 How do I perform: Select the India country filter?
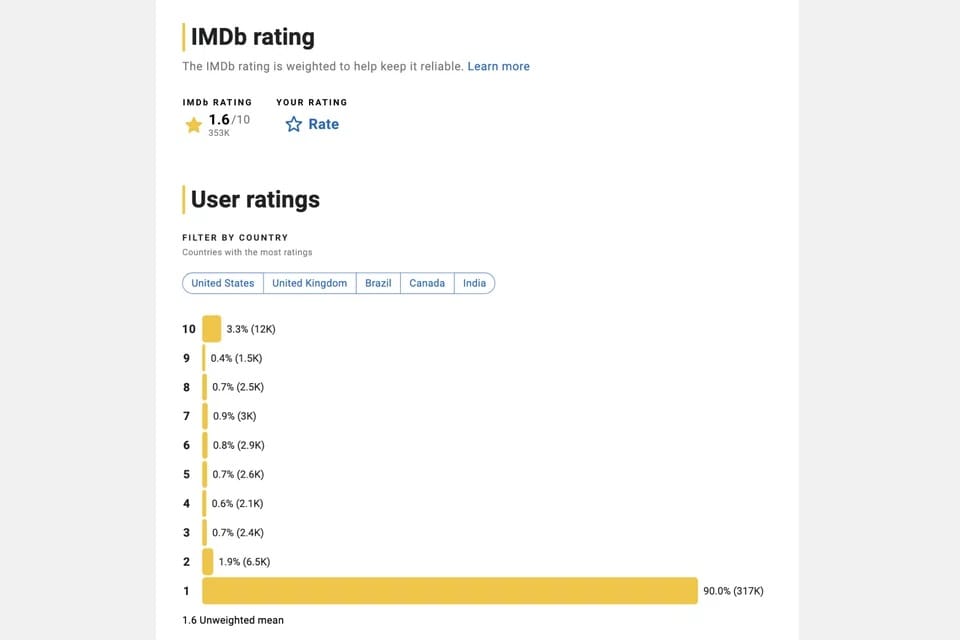tap(474, 283)
